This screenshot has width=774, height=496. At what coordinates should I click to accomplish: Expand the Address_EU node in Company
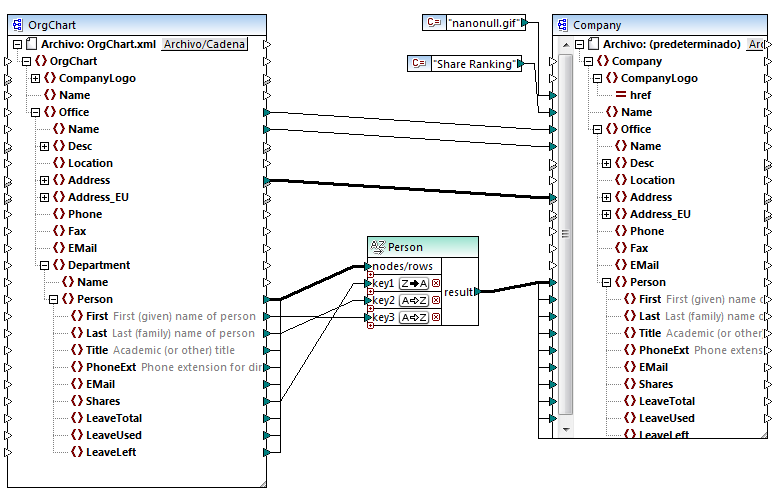tap(607, 214)
